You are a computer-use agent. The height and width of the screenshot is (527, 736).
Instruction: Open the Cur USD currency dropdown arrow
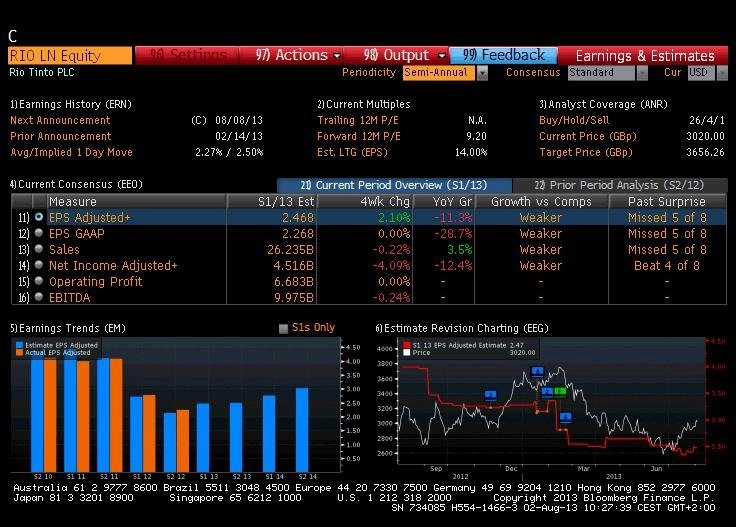click(x=722, y=73)
